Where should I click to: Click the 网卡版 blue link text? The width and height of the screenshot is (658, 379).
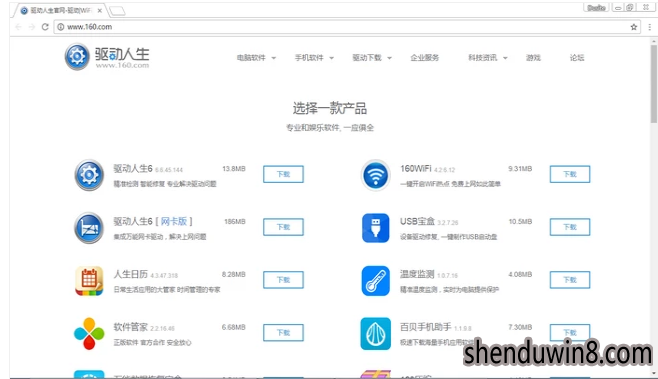174,221
